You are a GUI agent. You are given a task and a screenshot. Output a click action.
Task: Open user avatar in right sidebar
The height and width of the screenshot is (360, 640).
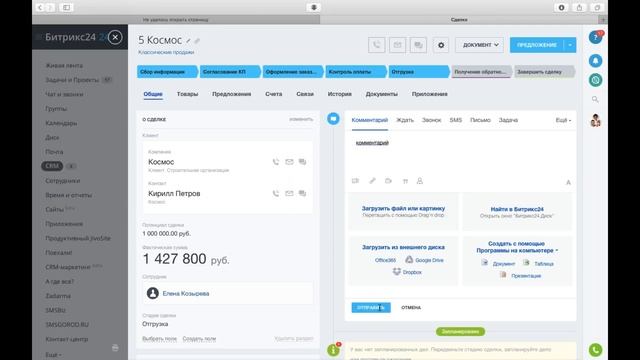[x=596, y=120]
